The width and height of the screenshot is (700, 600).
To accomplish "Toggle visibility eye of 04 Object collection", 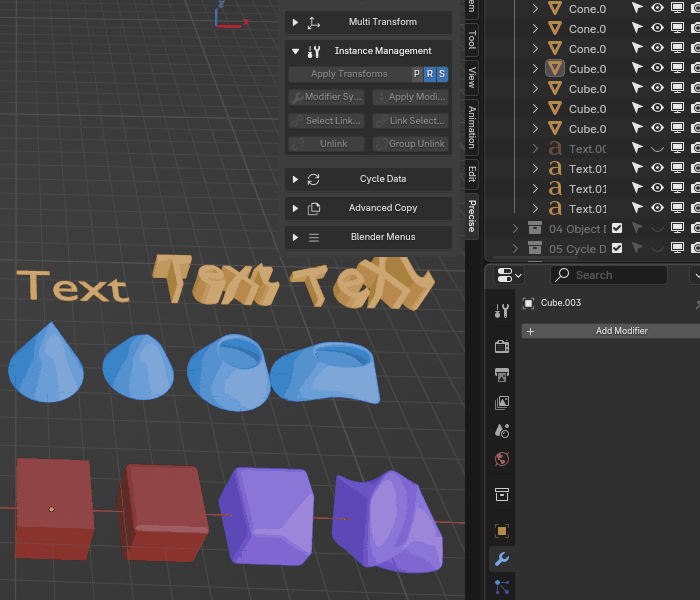I will (657, 229).
